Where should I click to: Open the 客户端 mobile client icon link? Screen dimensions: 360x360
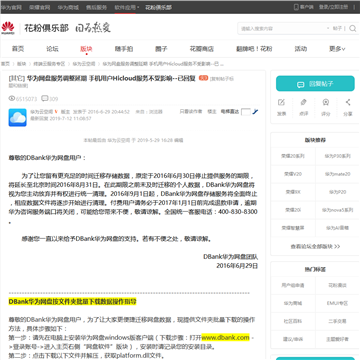click(303, 7)
